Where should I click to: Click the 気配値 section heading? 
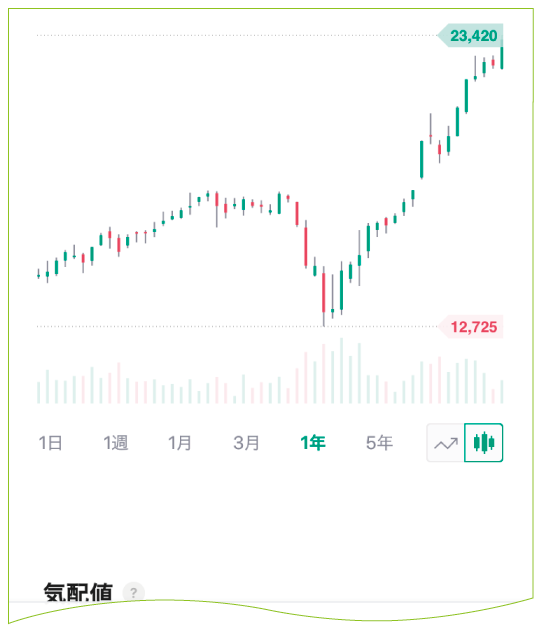78,592
